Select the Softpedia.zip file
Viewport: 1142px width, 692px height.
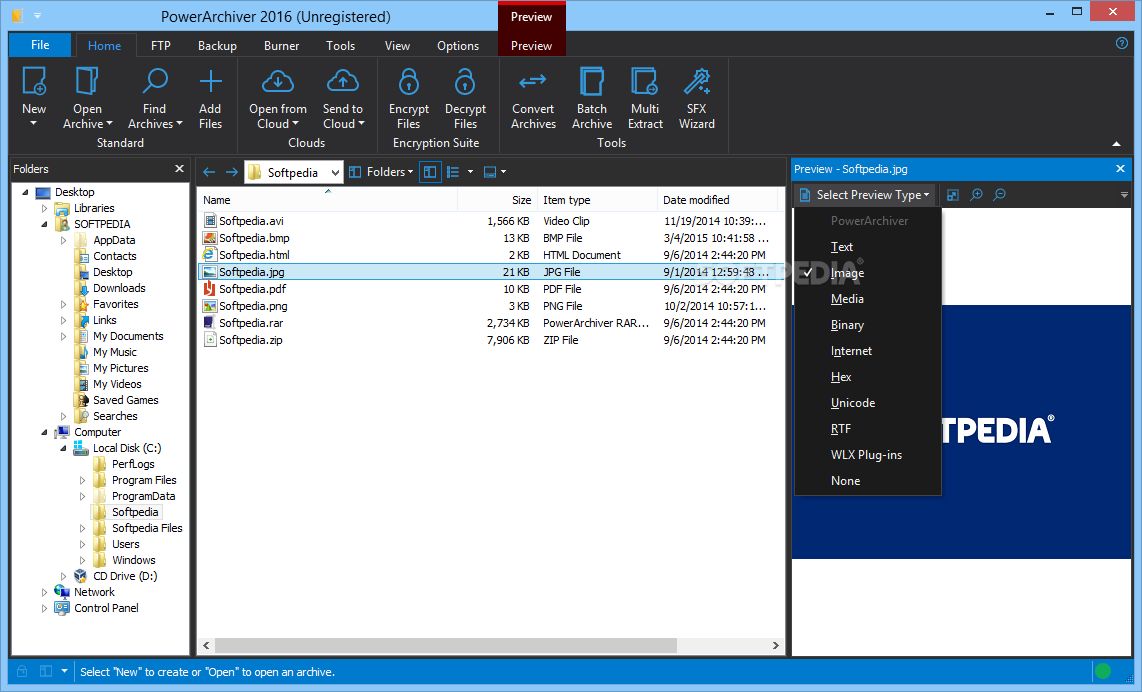[251, 340]
